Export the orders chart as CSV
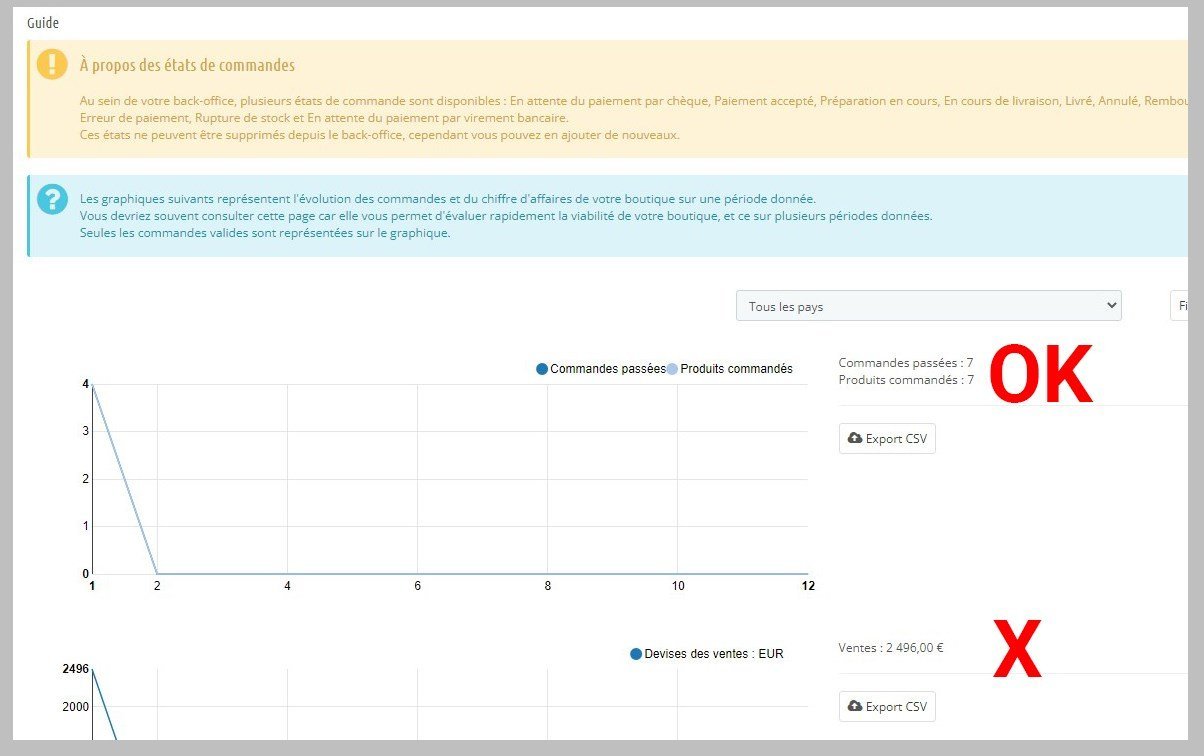Screen dimensions: 1204x756 pos(887,439)
